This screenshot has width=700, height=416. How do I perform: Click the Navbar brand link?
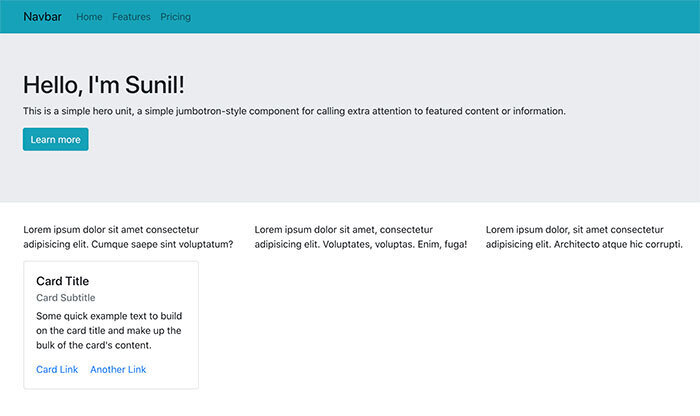42,17
